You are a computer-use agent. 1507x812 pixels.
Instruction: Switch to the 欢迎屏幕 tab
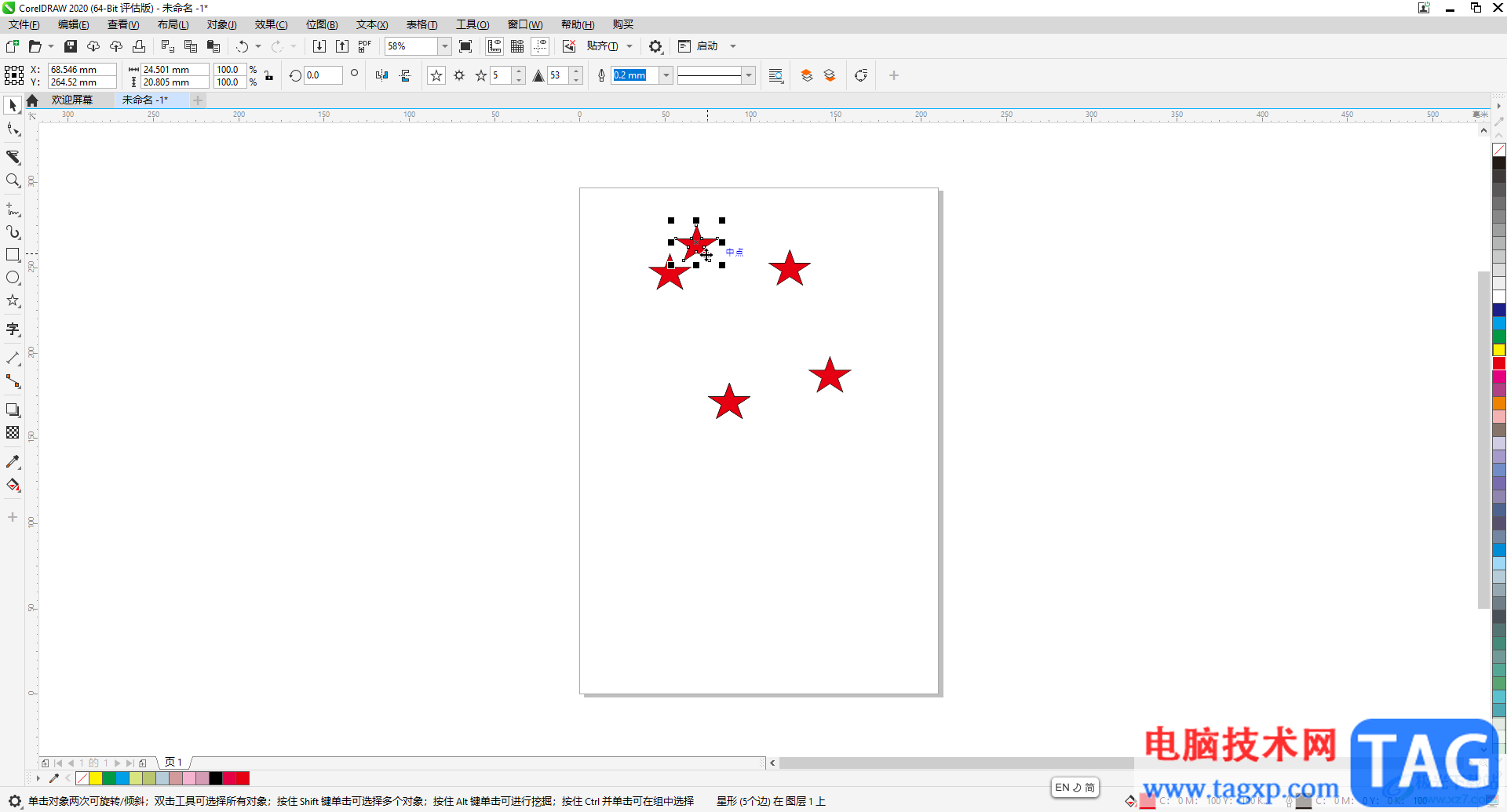pos(72,100)
